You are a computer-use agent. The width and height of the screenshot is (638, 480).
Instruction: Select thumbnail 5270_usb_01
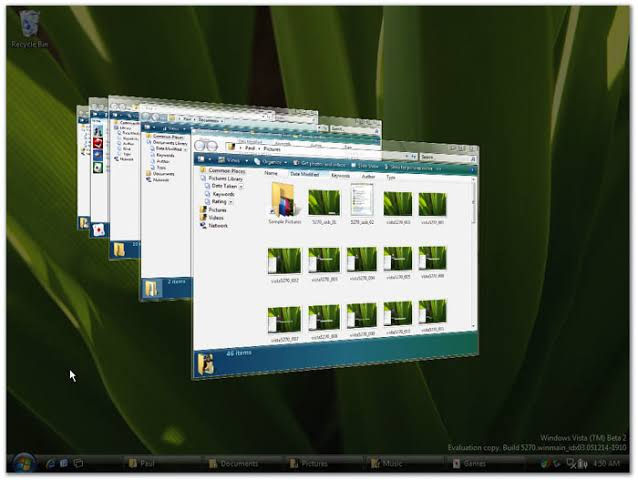(x=324, y=207)
